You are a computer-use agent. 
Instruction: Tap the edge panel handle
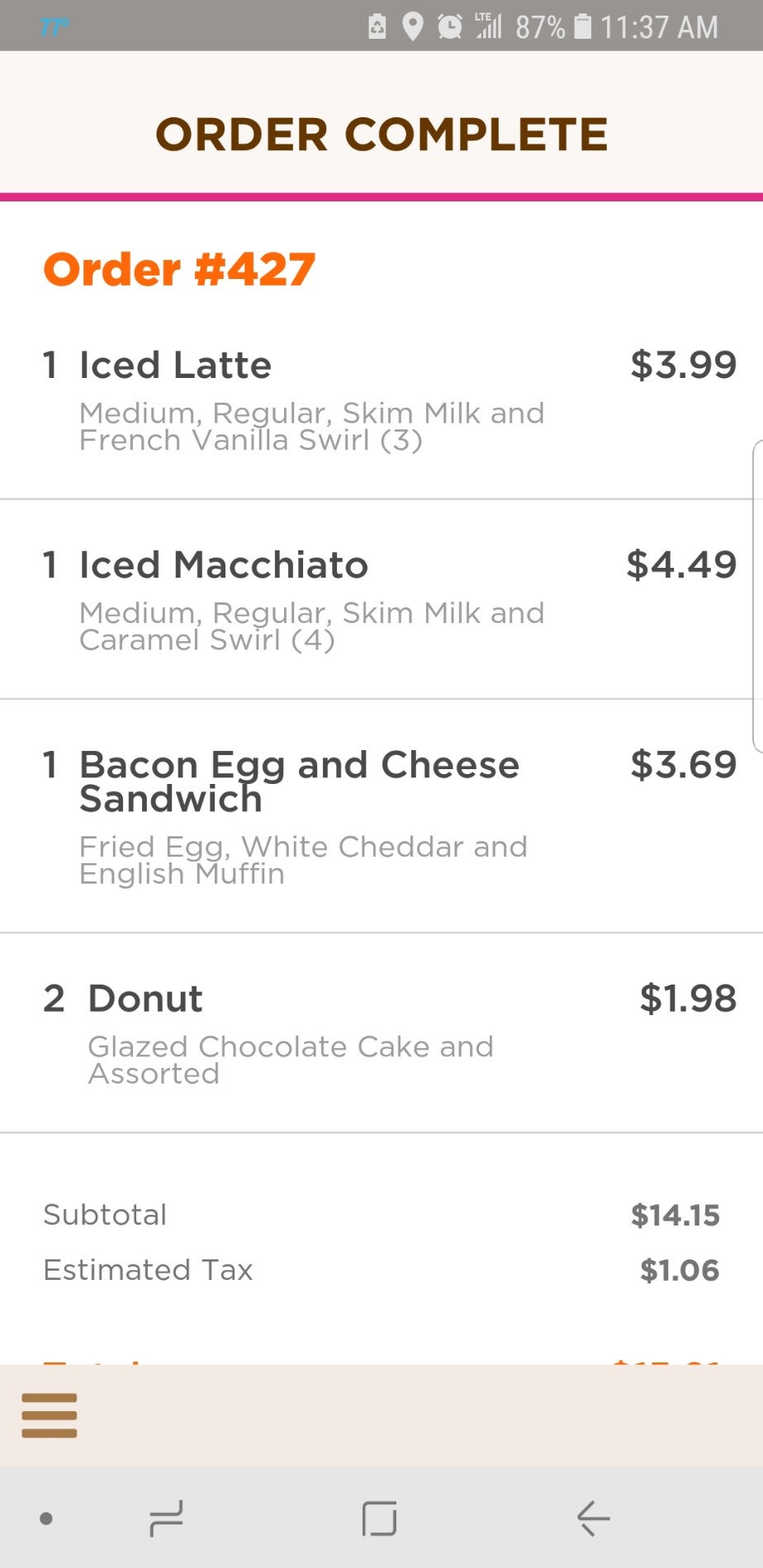coord(757,596)
